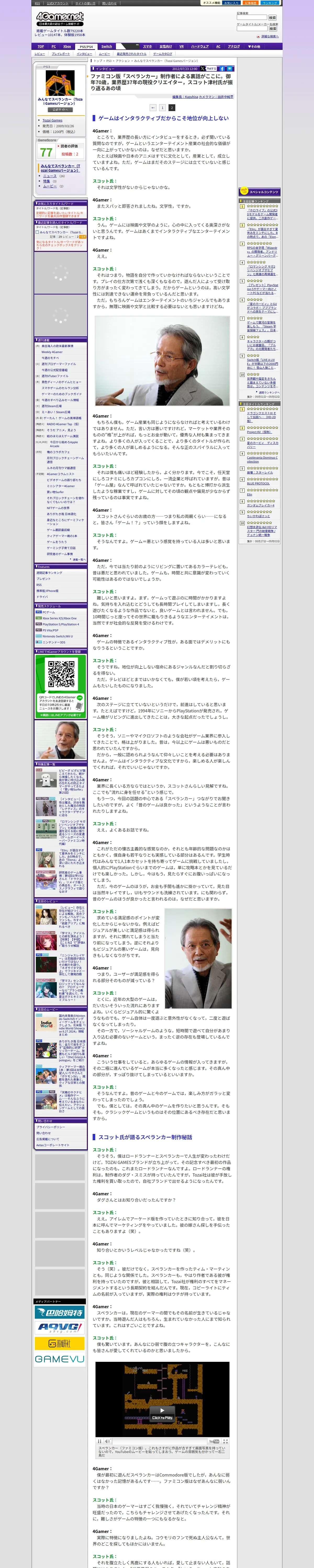The image size is (314, 1568).
Task: Click the みんなでスペランカー game package image
Action: click(x=60, y=83)
